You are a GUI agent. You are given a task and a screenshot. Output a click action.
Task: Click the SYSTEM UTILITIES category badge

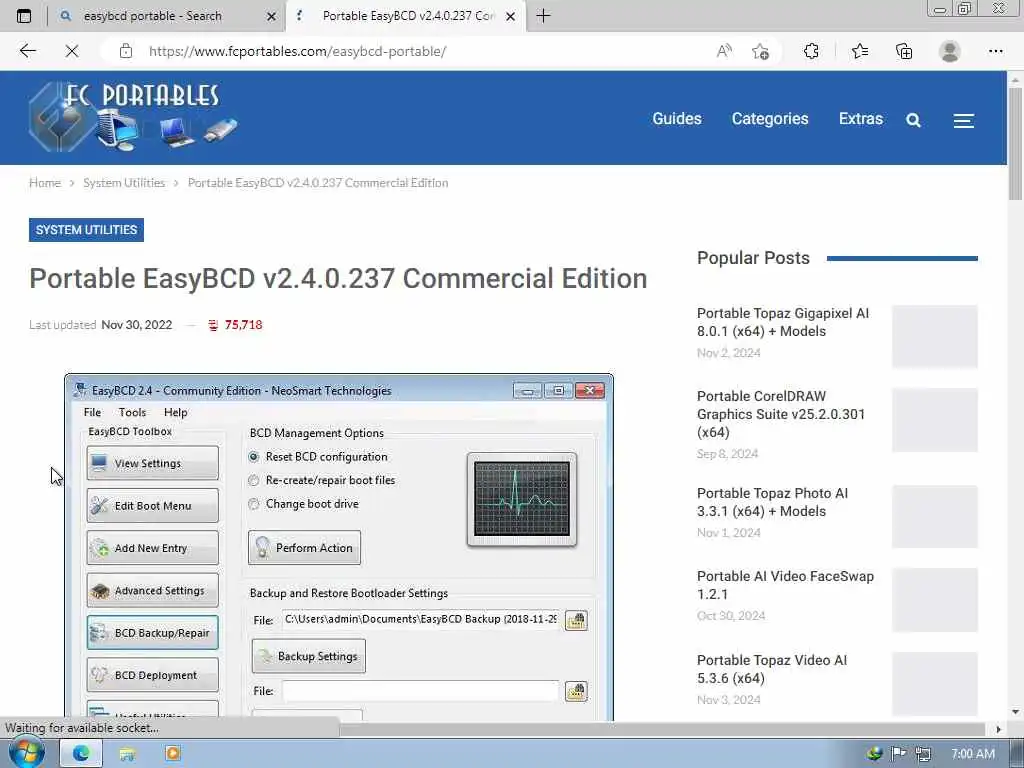click(x=86, y=230)
